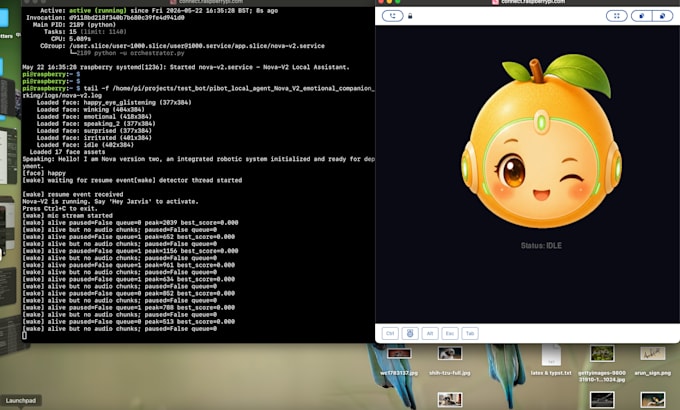The height and width of the screenshot is (410, 680).
Task: Toggle the Ctrl modifier key button
Action: click(390, 333)
